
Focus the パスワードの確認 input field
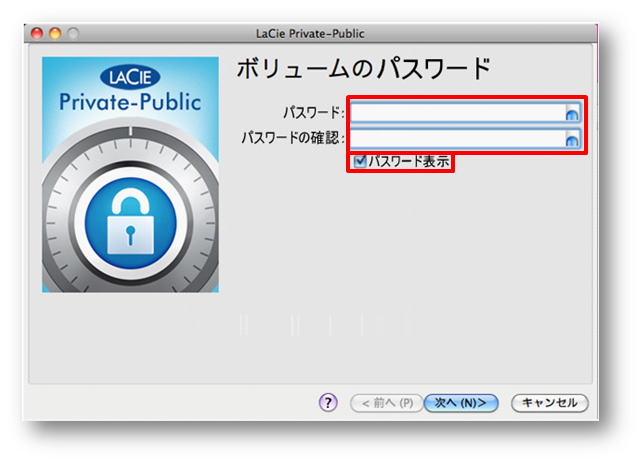(x=465, y=139)
